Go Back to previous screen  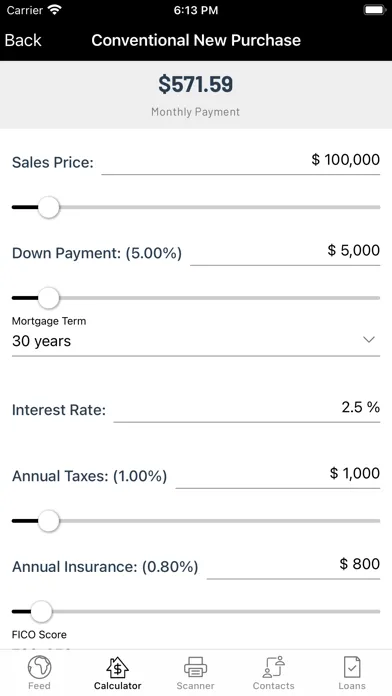point(23,40)
